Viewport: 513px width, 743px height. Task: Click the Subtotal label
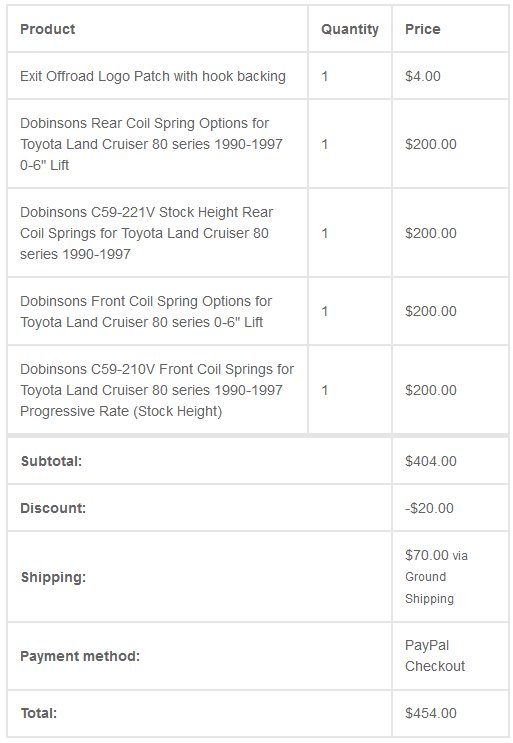[x=51, y=461]
